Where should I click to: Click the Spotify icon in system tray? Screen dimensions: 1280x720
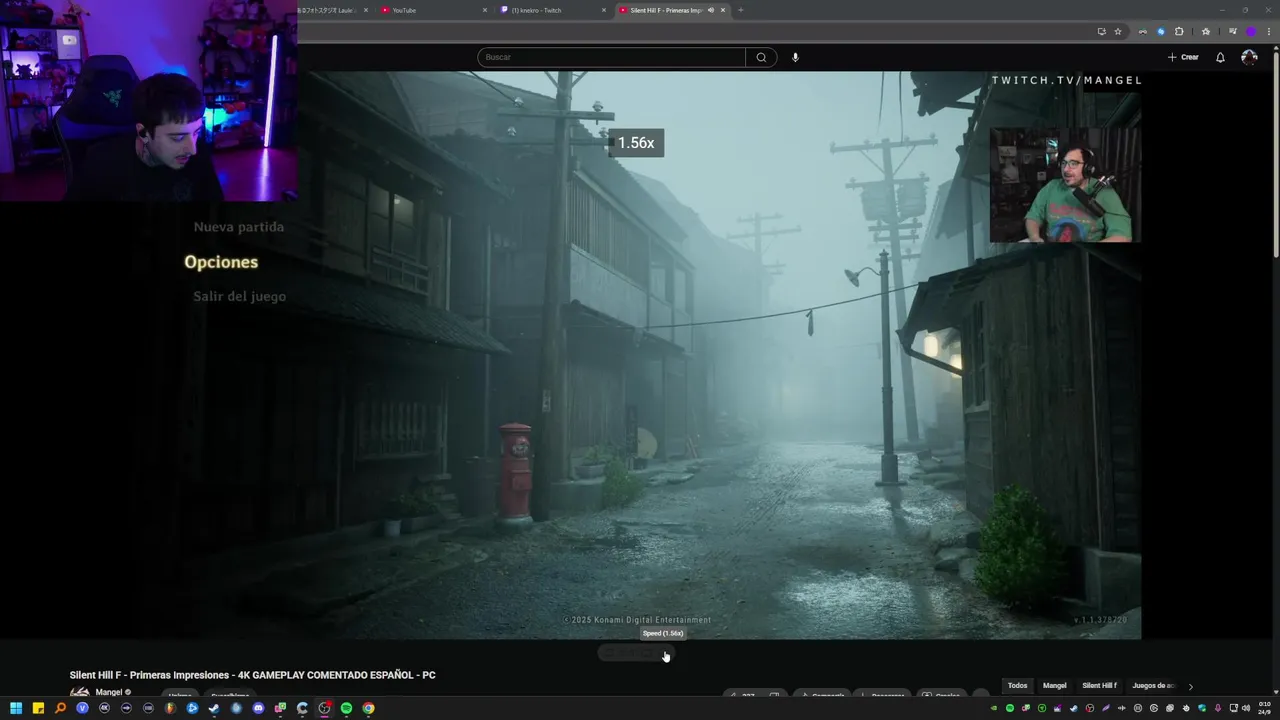pos(1010,708)
